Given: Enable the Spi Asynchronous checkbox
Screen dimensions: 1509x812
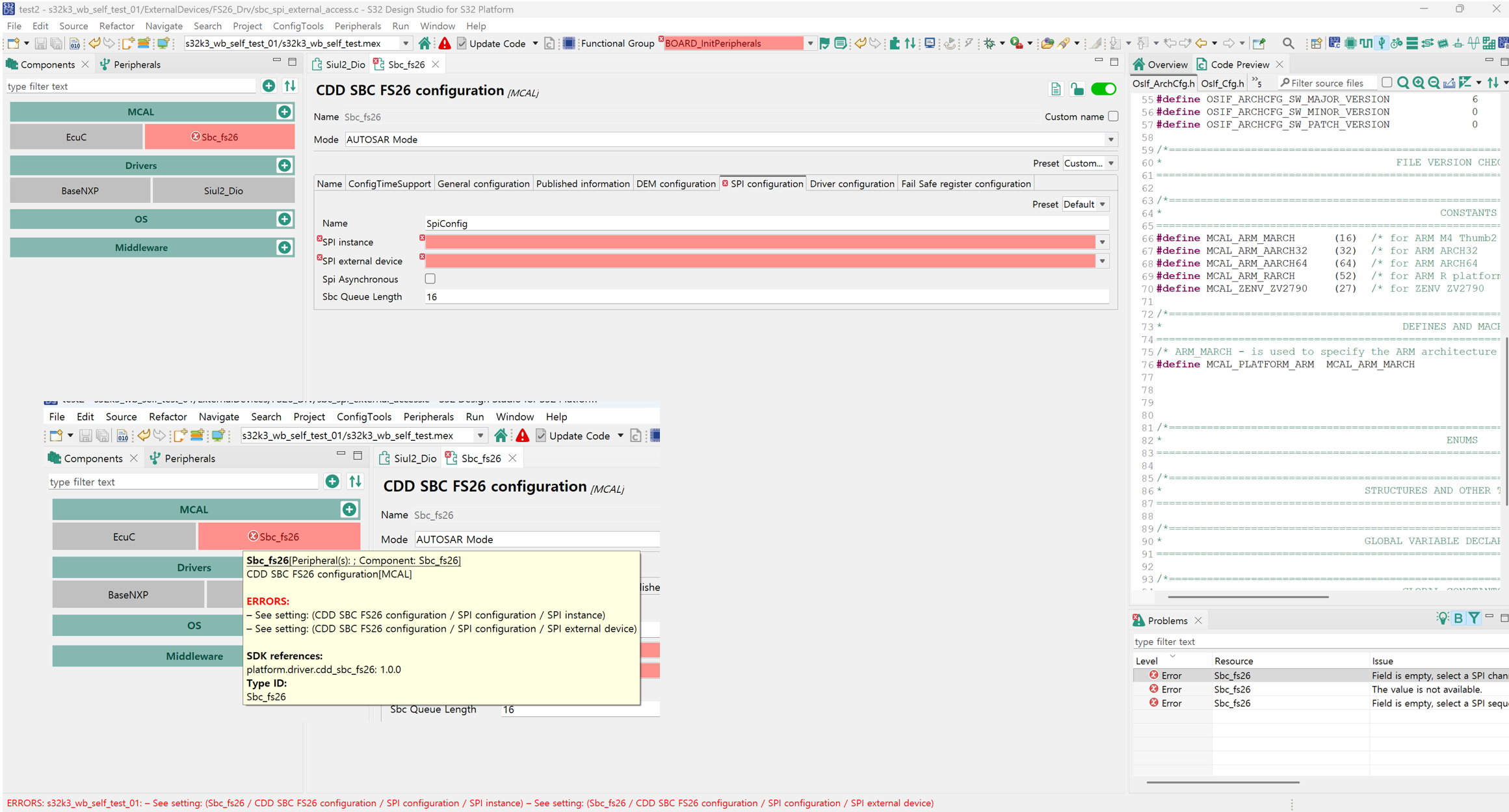Looking at the screenshot, I should [430, 278].
